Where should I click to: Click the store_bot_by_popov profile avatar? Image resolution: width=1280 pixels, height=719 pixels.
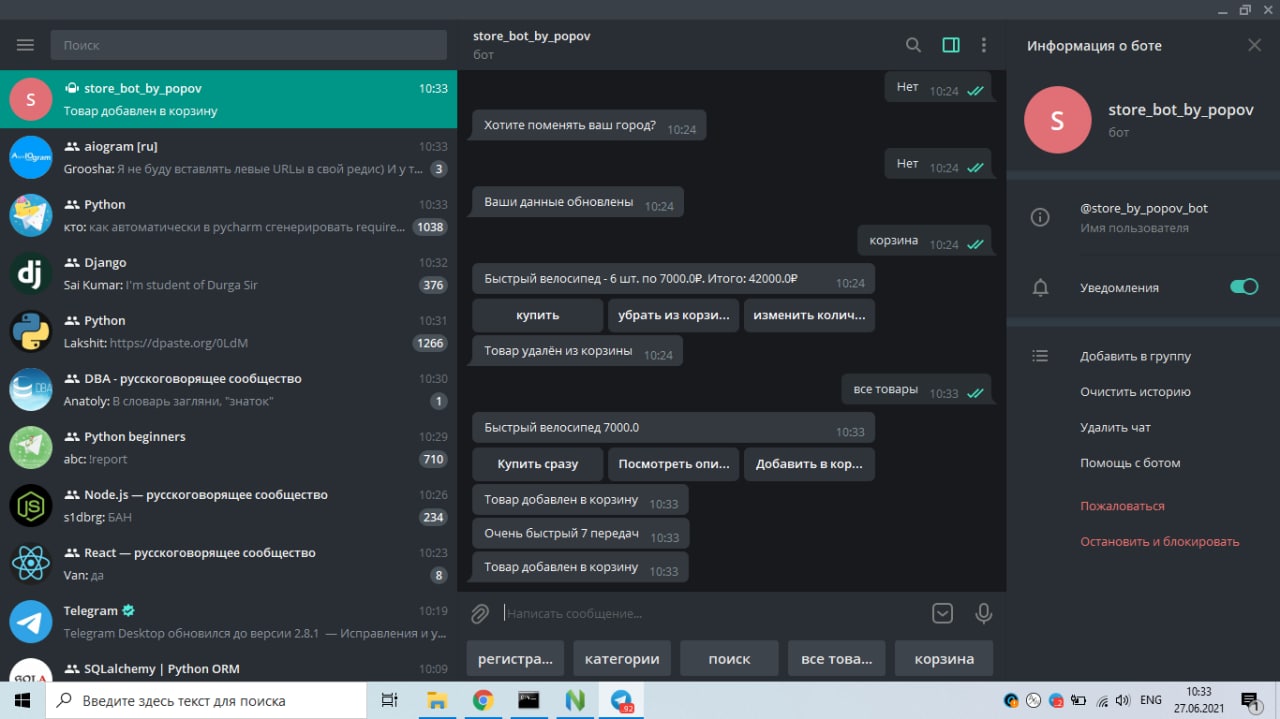[x=1058, y=120]
